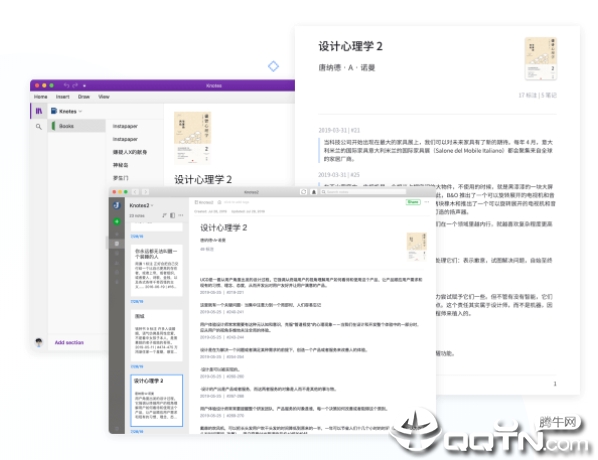Viewport: 598px width, 460px height.
Task: Toggle the notebooks navigation icon in OneNote
Action: (x=39, y=111)
